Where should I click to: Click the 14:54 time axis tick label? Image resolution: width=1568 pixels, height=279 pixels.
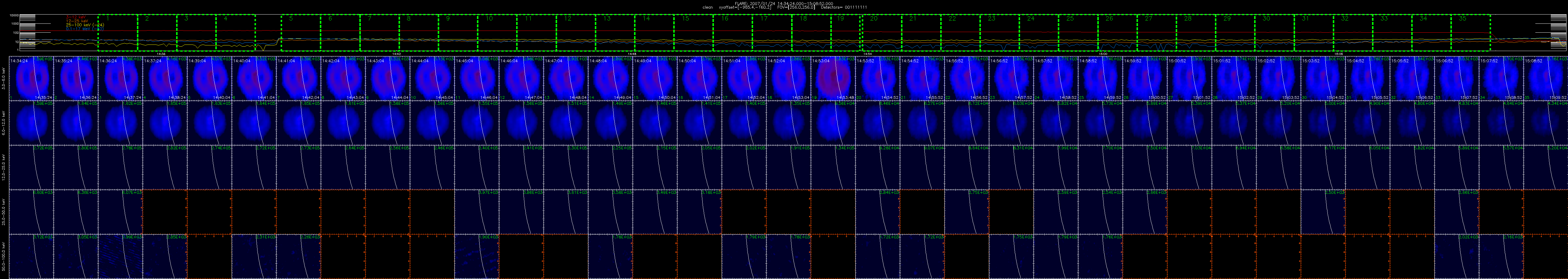point(868,53)
